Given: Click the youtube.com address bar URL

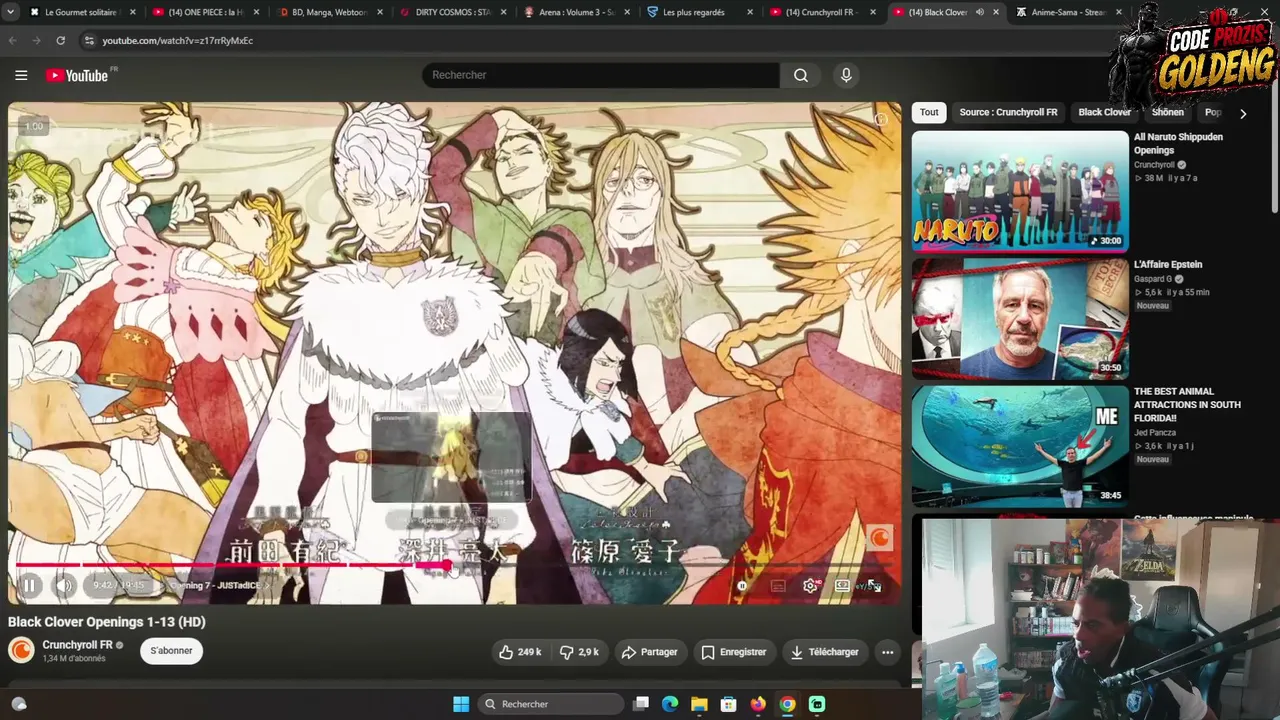Looking at the screenshot, I should pos(177,41).
